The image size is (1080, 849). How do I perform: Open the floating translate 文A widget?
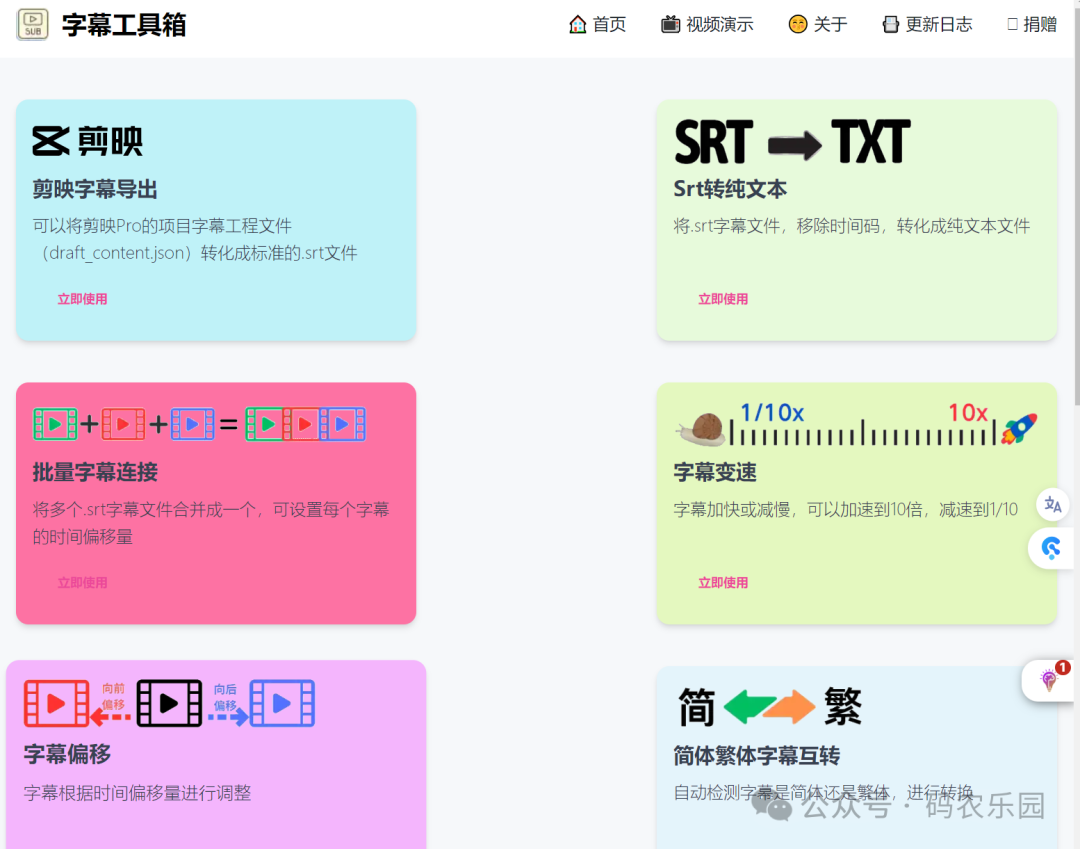[x=1051, y=505]
